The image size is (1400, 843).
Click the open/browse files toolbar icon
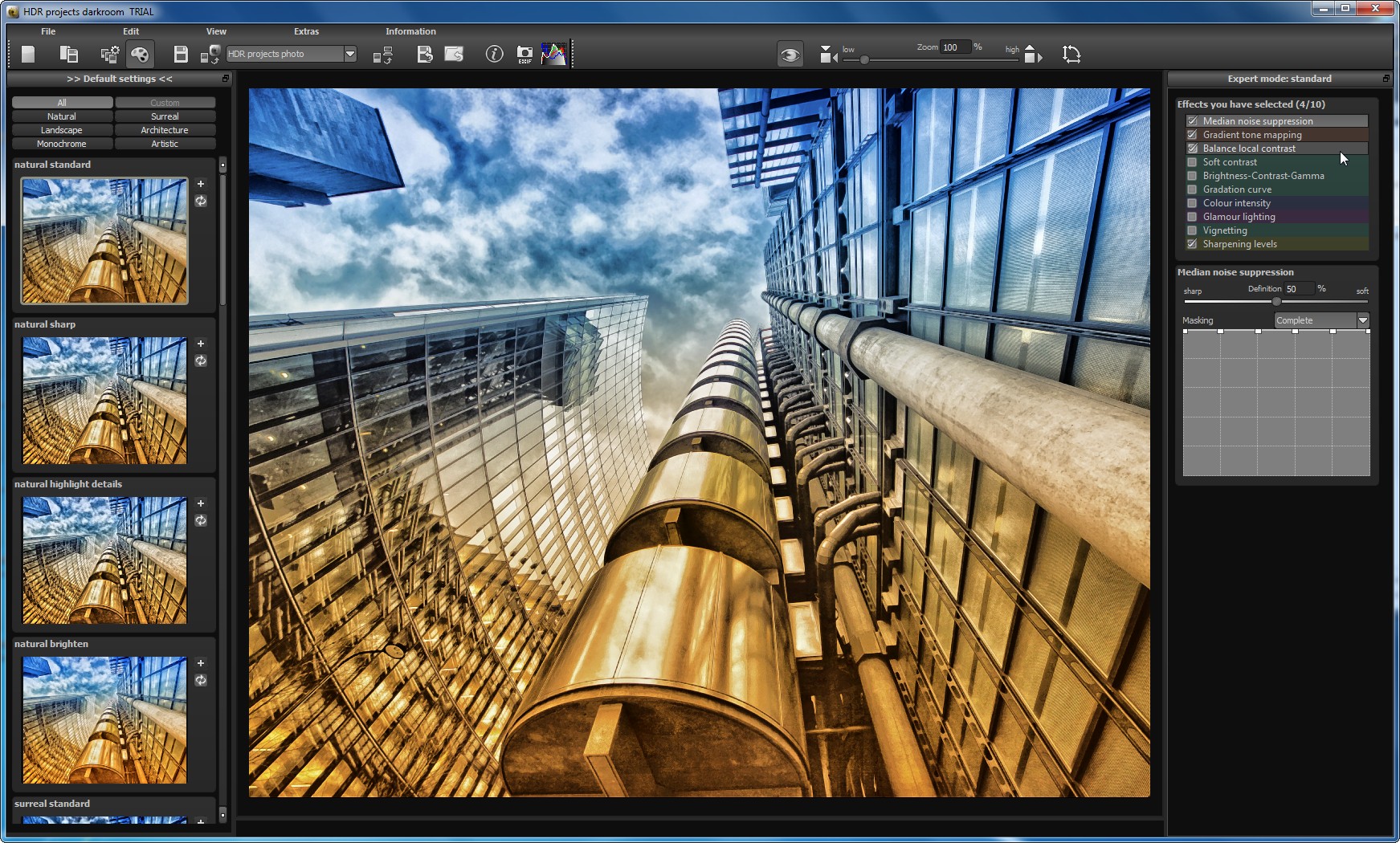tap(69, 54)
